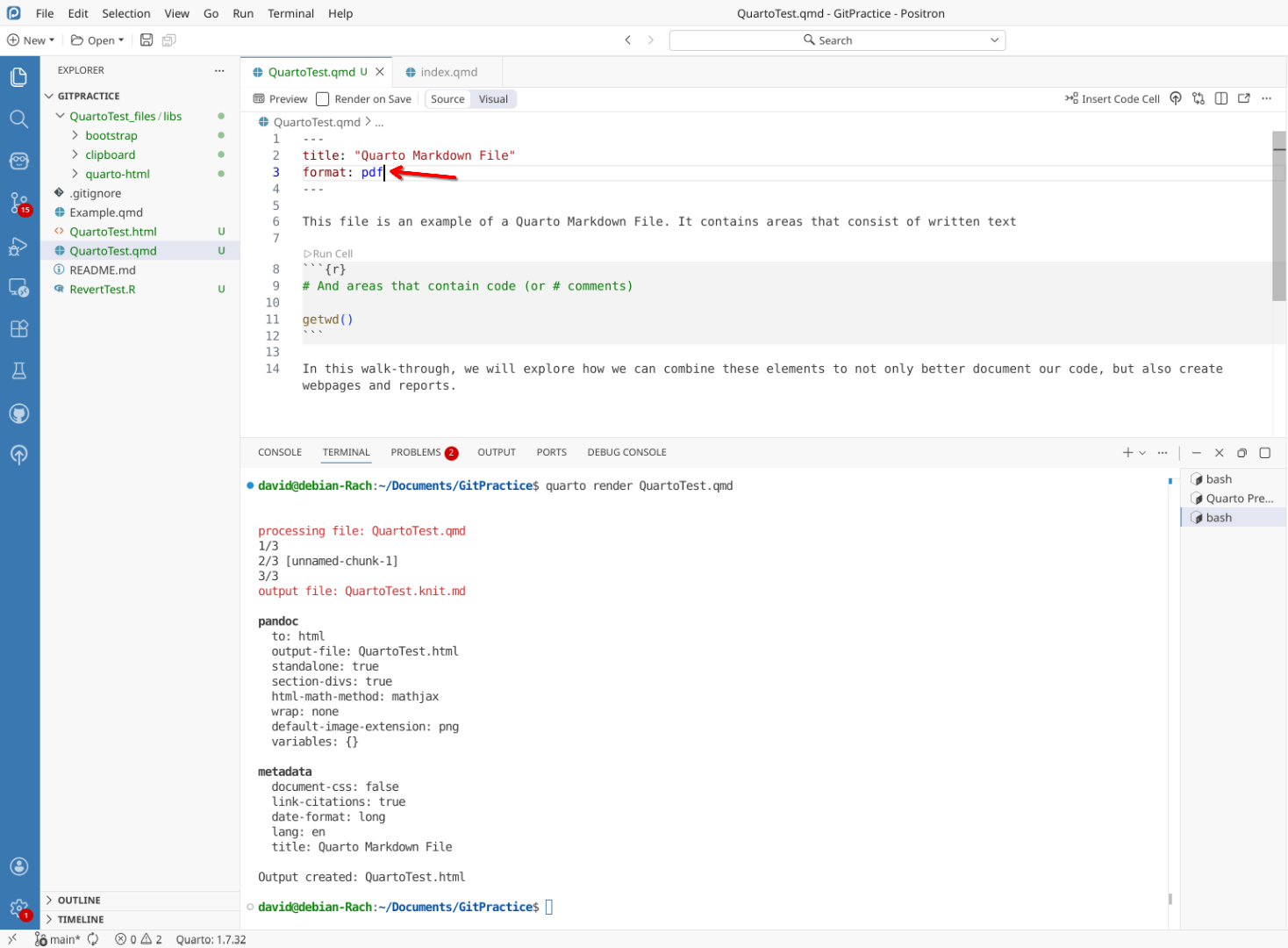
Task: Open the GitHub icon in activity bar
Action: (x=19, y=413)
